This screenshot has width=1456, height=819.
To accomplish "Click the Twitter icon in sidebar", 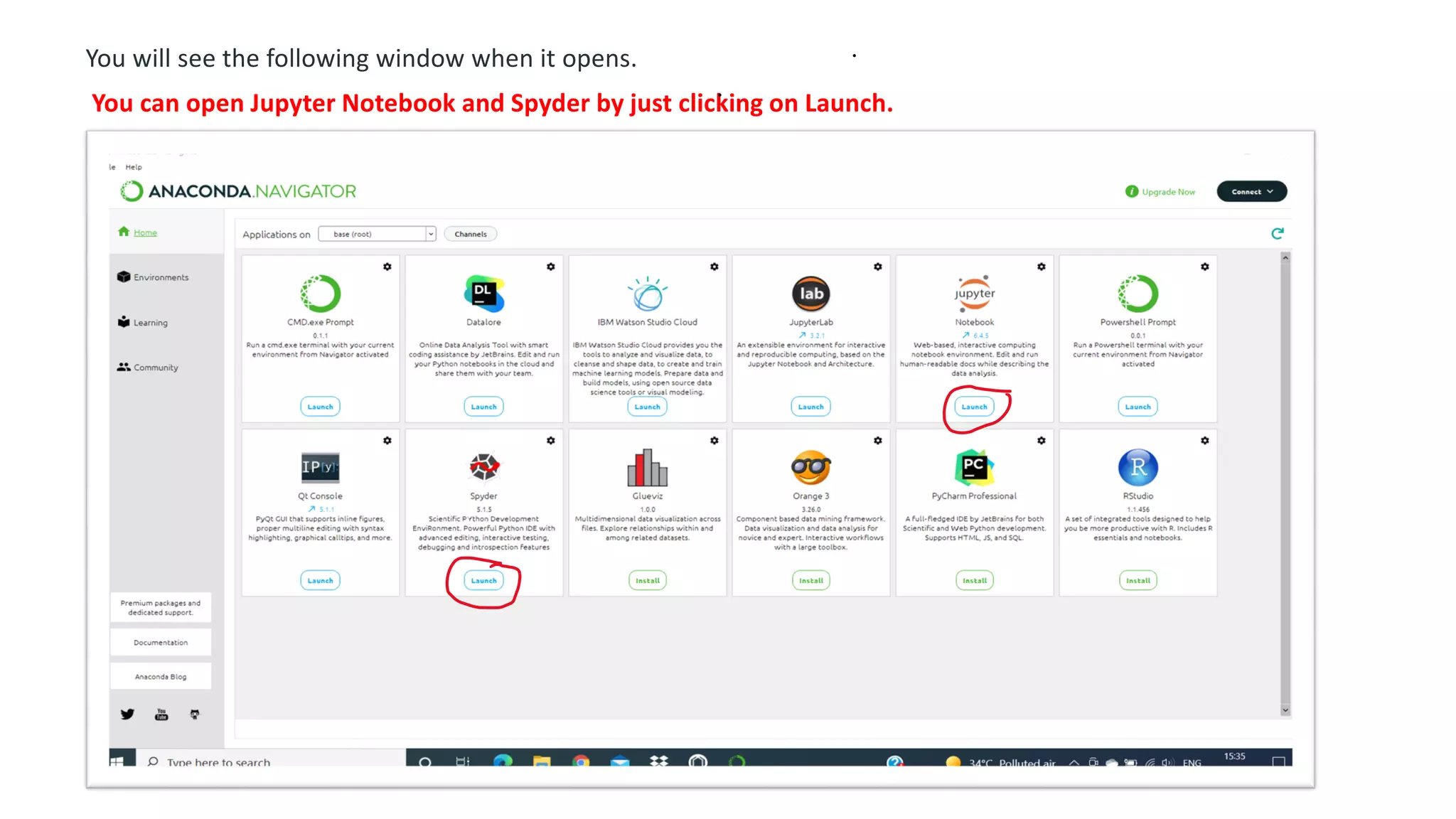I will click(127, 714).
